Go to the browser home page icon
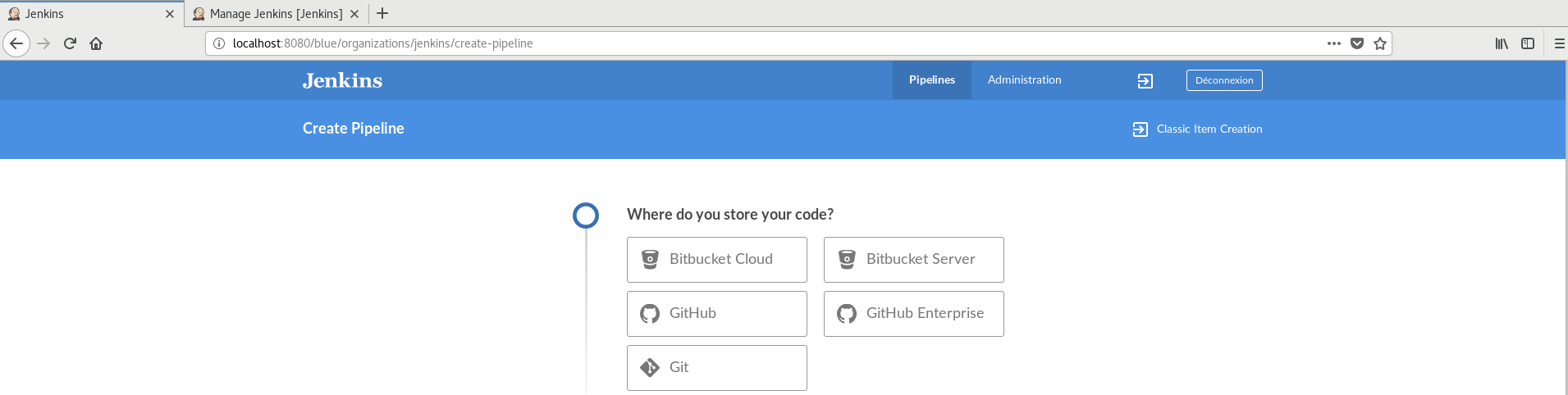1568x395 pixels. point(96,43)
